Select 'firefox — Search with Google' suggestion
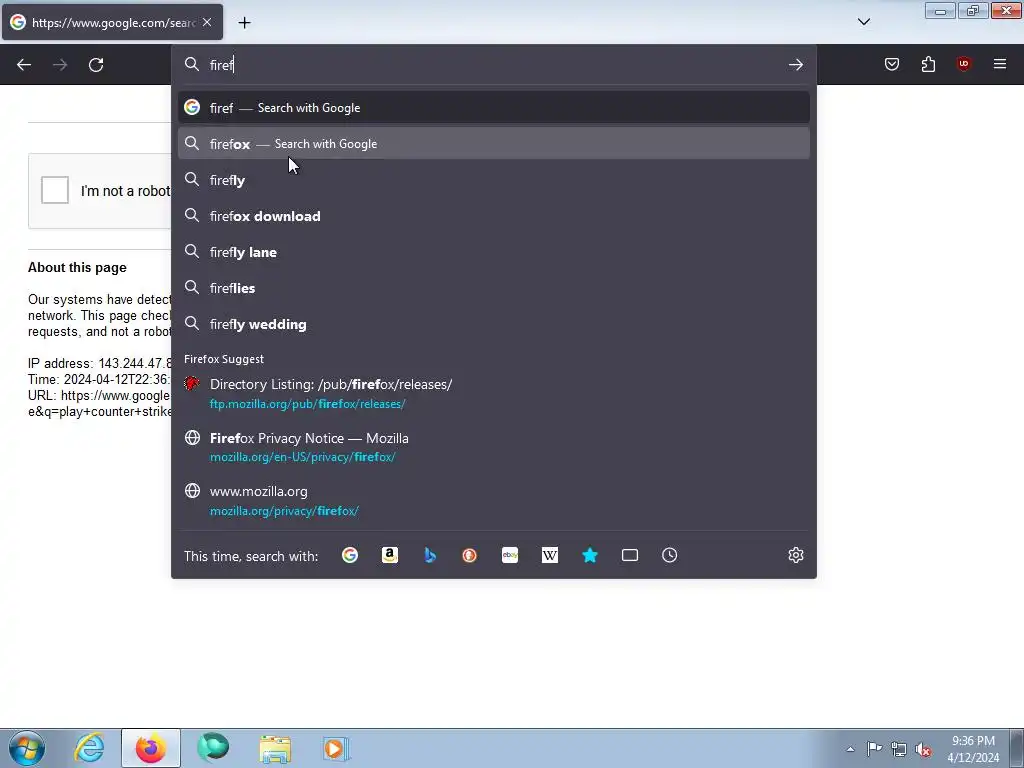This screenshot has height=768, width=1024. (x=494, y=144)
